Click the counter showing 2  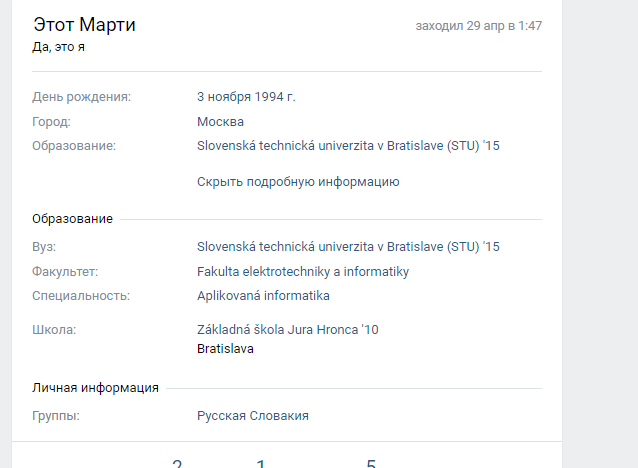[177, 464]
